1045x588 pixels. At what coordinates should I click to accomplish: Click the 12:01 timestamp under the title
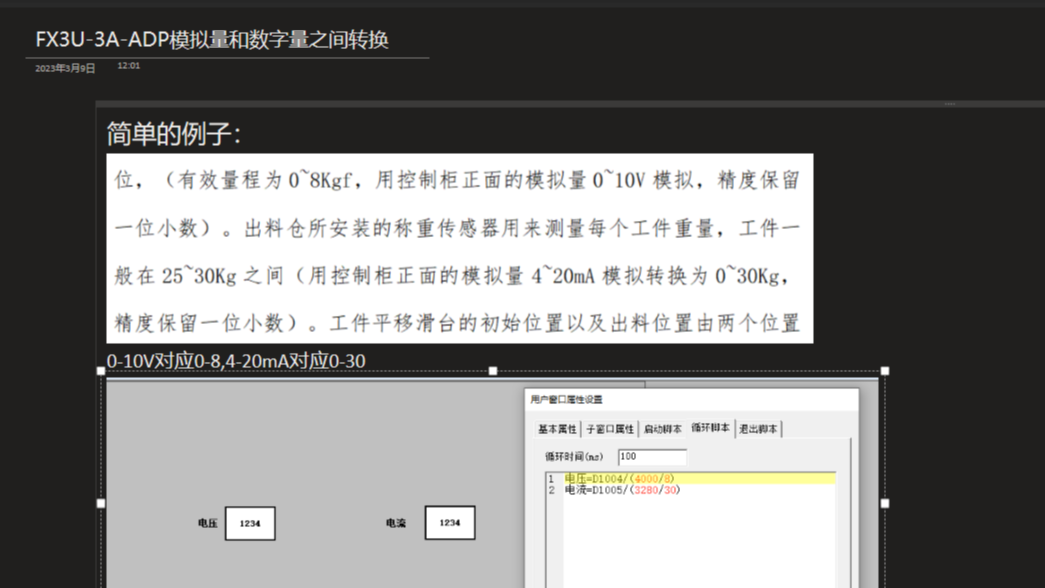tap(130, 64)
